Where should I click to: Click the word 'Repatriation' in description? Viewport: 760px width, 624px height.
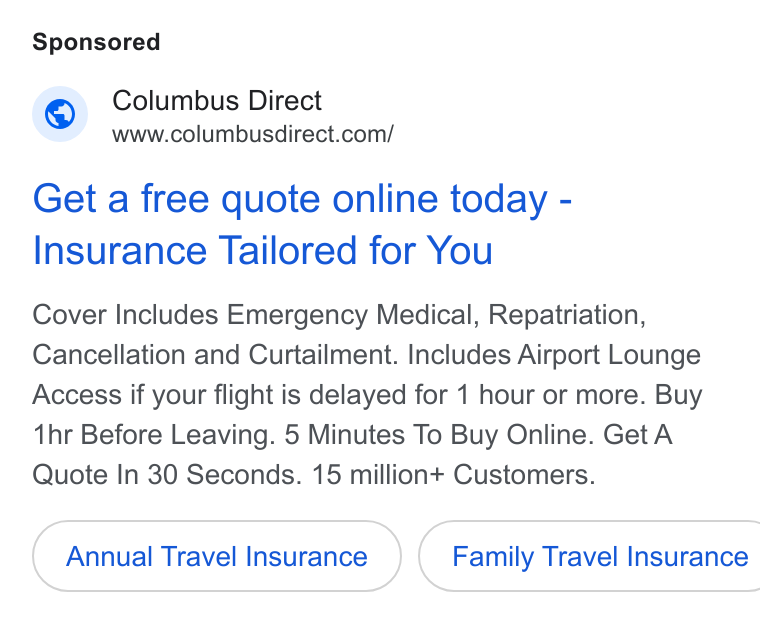[563, 315]
